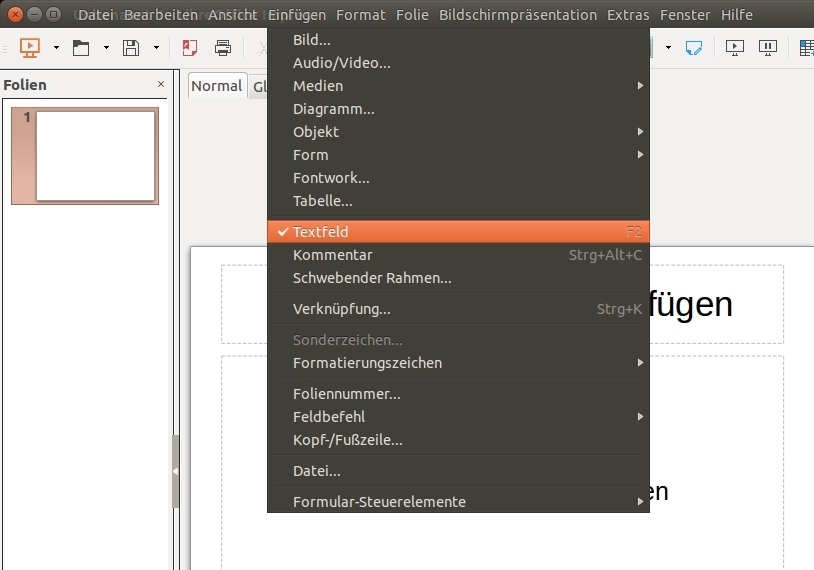Click the comment note icon in toolbar
This screenshot has height=570, width=814.
pos(693,47)
